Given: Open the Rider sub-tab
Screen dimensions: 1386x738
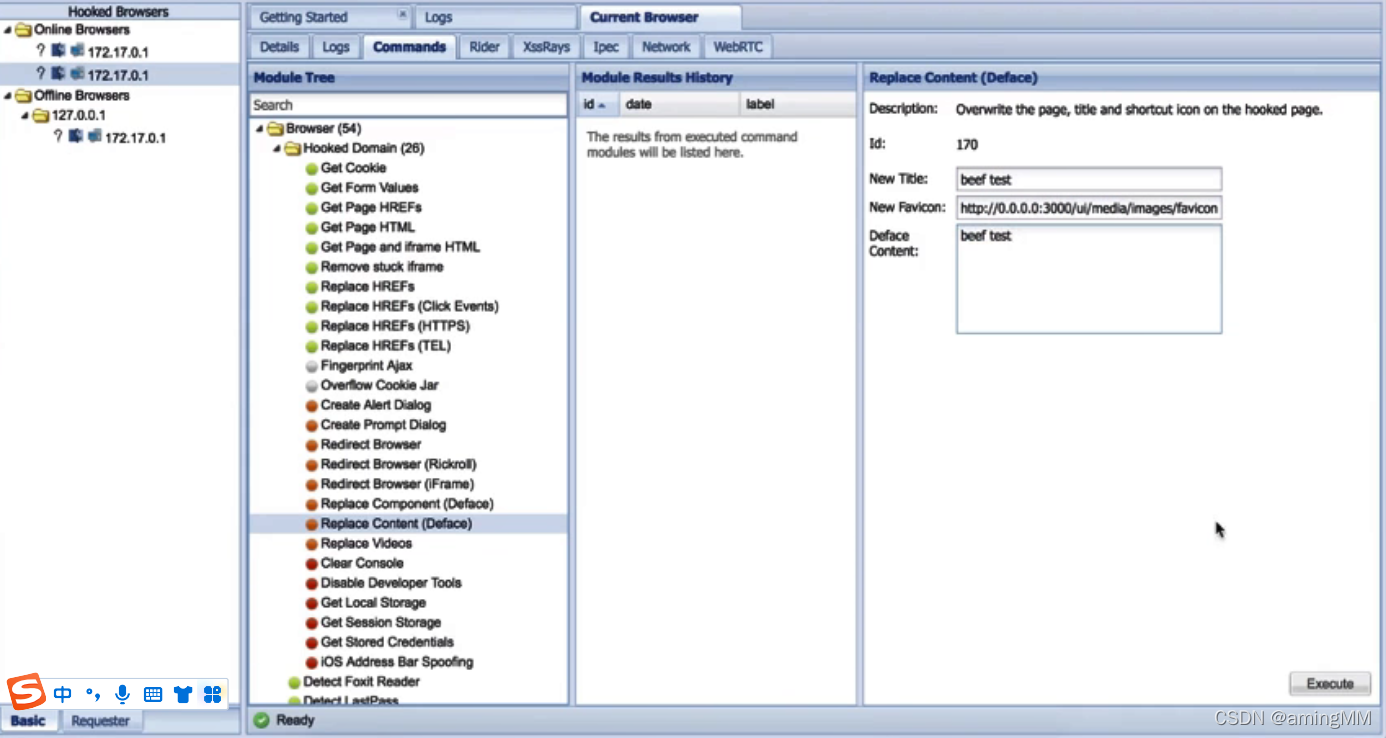Looking at the screenshot, I should [x=484, y=47].
